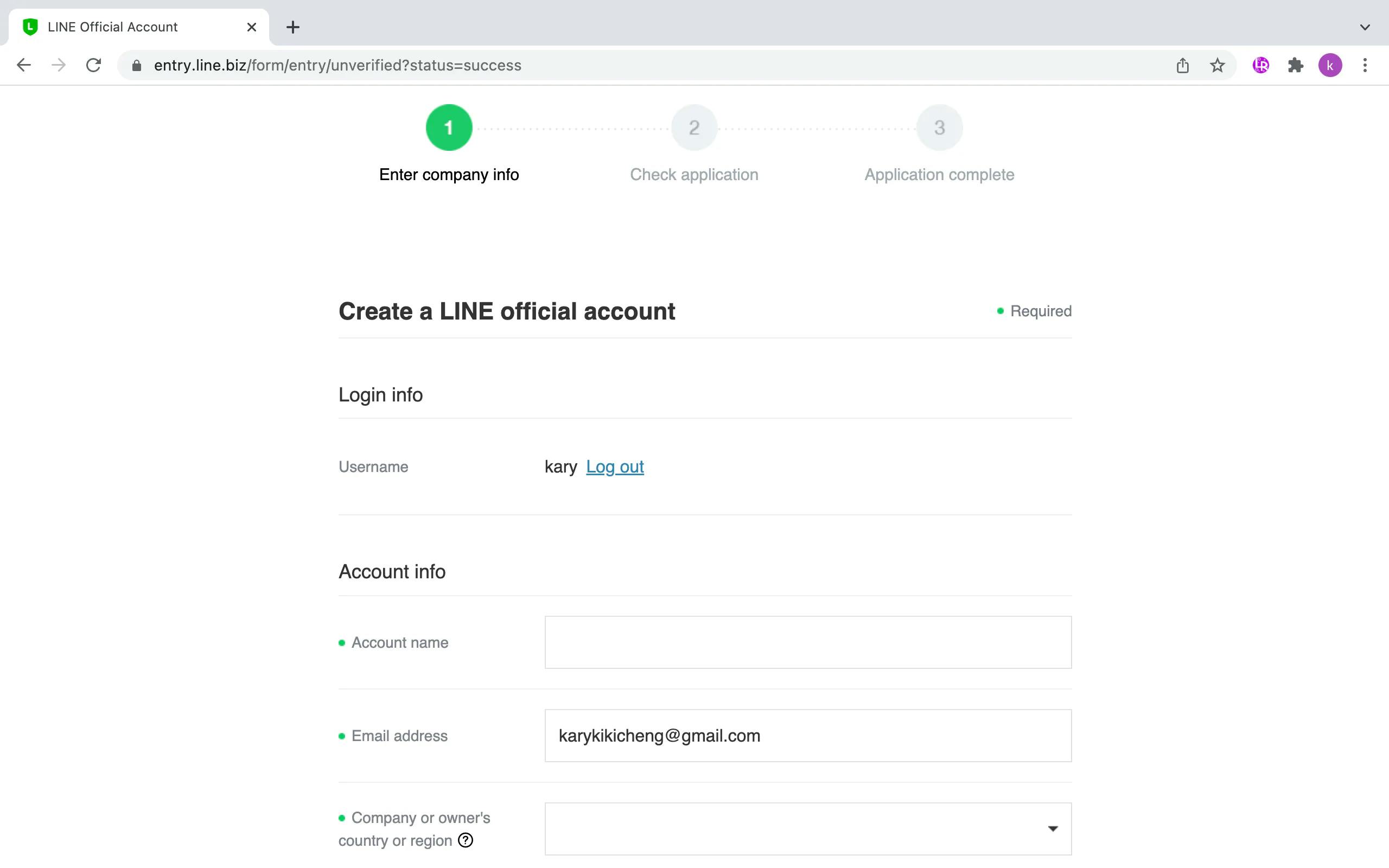Expand the country or region dropdown
This screenshot has width=1389, height=868.
1055,828
